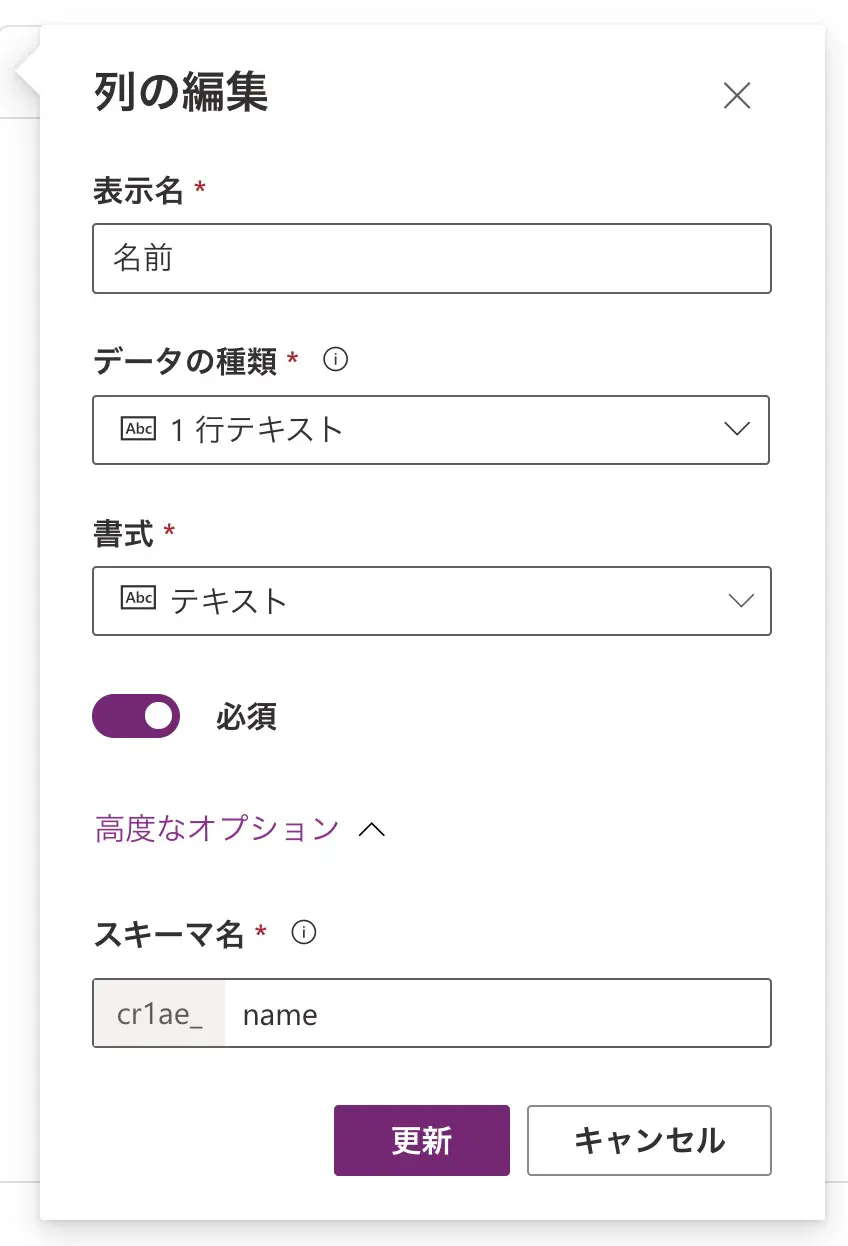Click the cr1ae_ prefix box
Viewport: 848px width, 1246px height.
[x=160, y=1014]
